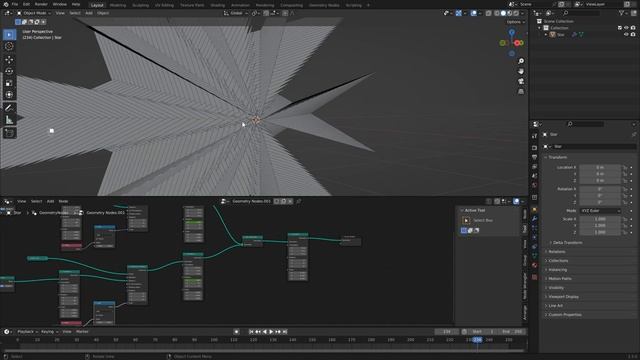Open the Object Data properties green tab icon
Viewport: 640px width, 360px height.
coord(534,256)
